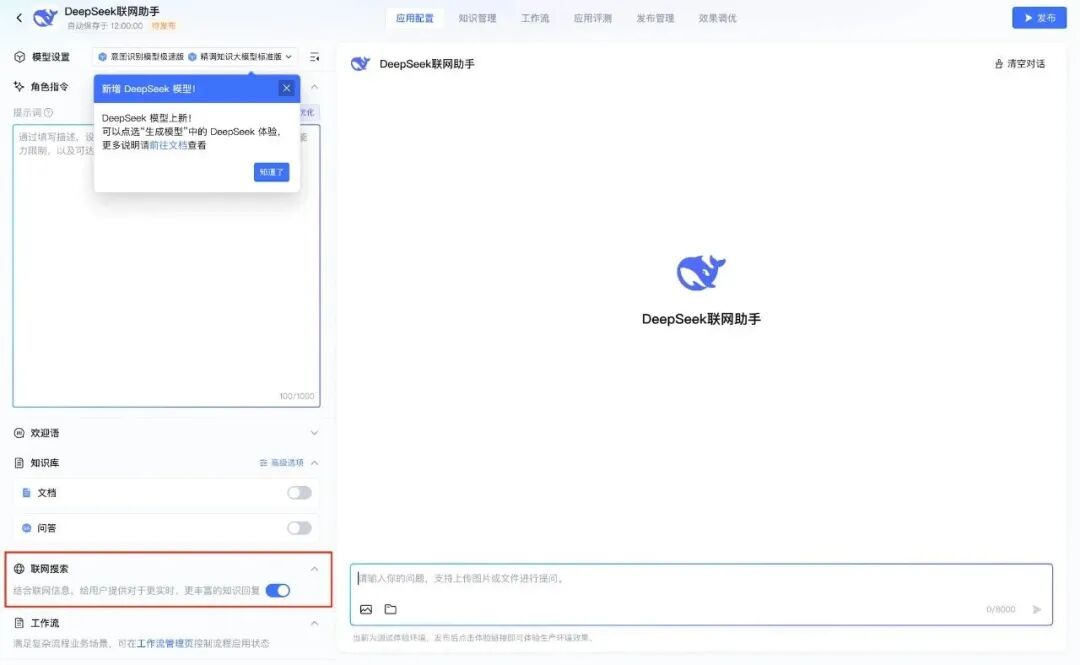This screenshot has height=665, width=1080.
Task: Go back using the header back arrow
Action: [19, 18]
